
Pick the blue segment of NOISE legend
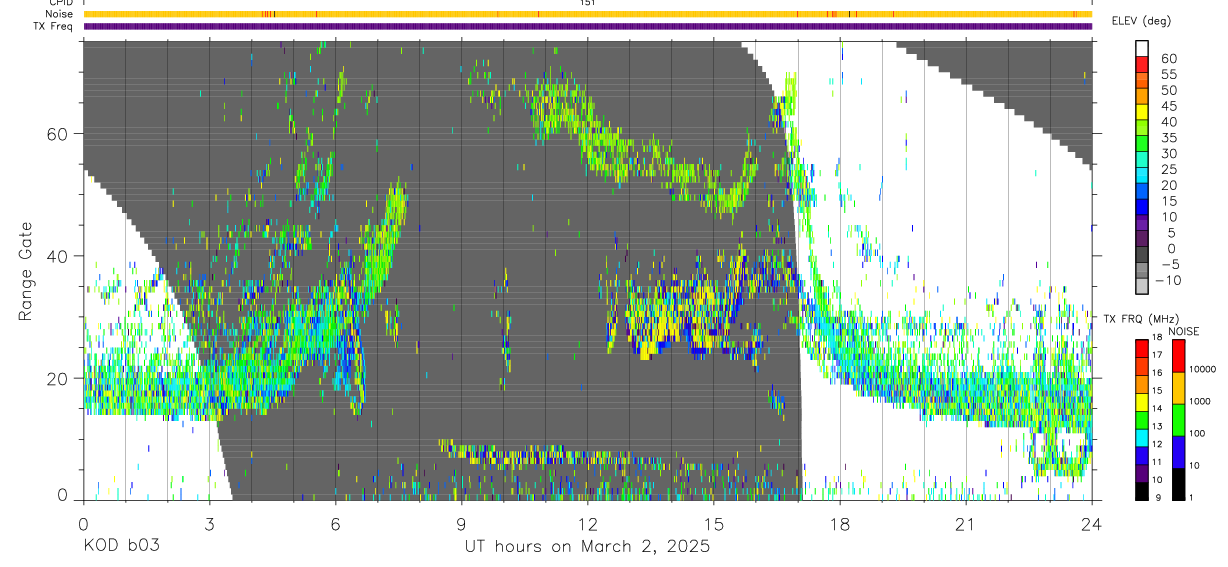[1178, 452]
